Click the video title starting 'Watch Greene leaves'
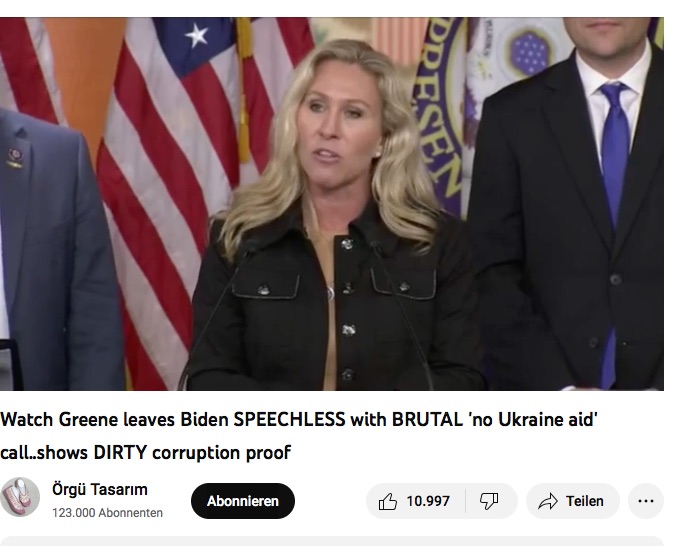Screen dimensions: 685x546 tap(299, 420)
